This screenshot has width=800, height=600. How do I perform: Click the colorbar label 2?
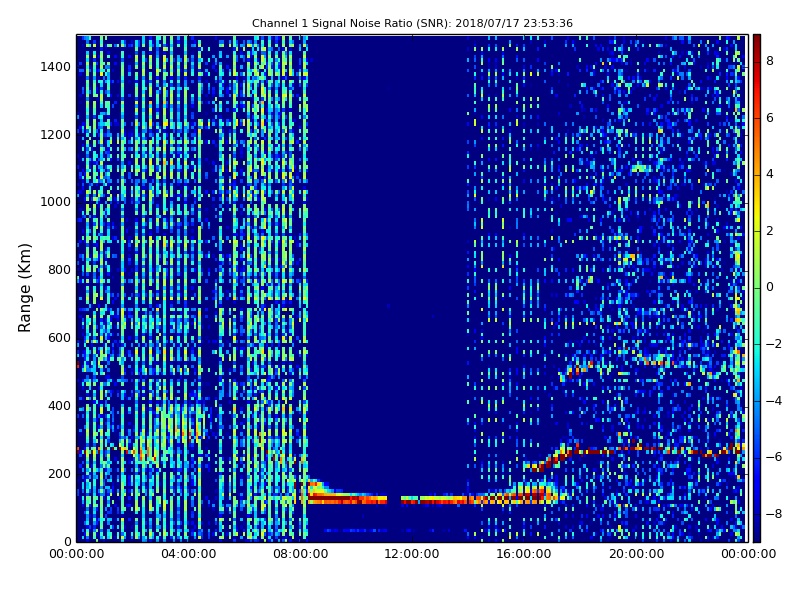point(770,231)
